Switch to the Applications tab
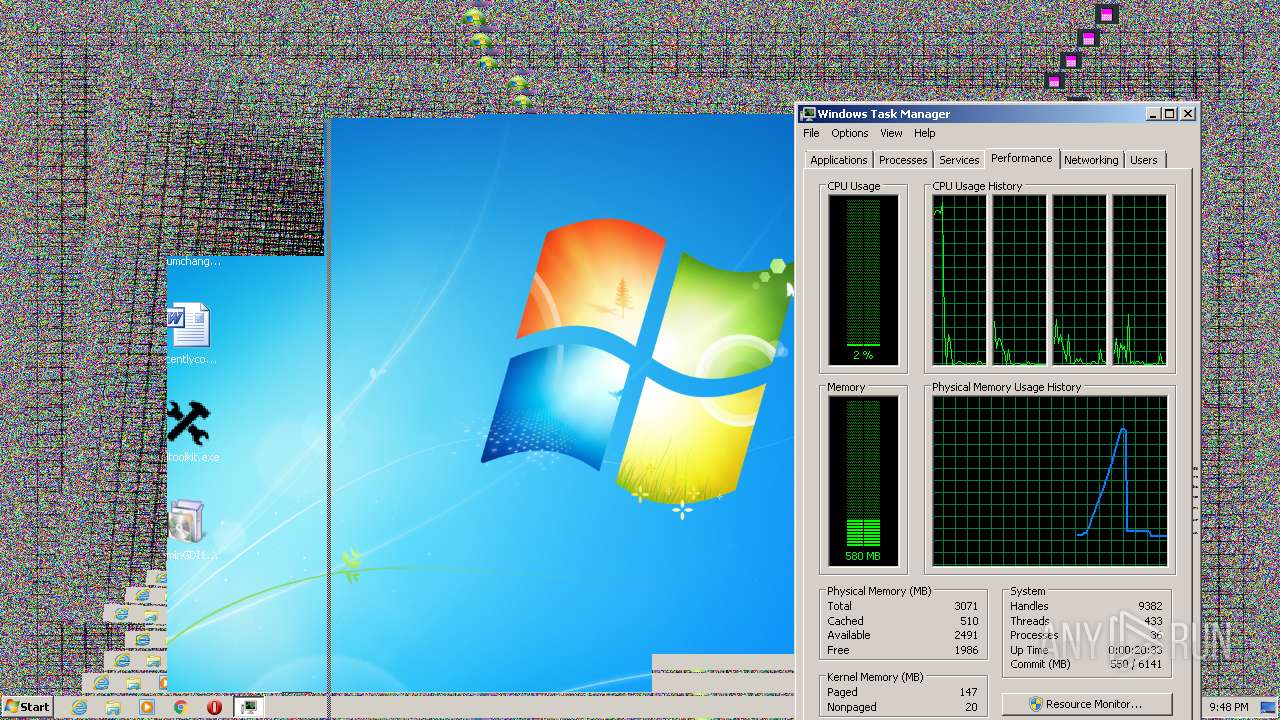The width and height of the screenshot is (1280, 720). pos(838,160)
